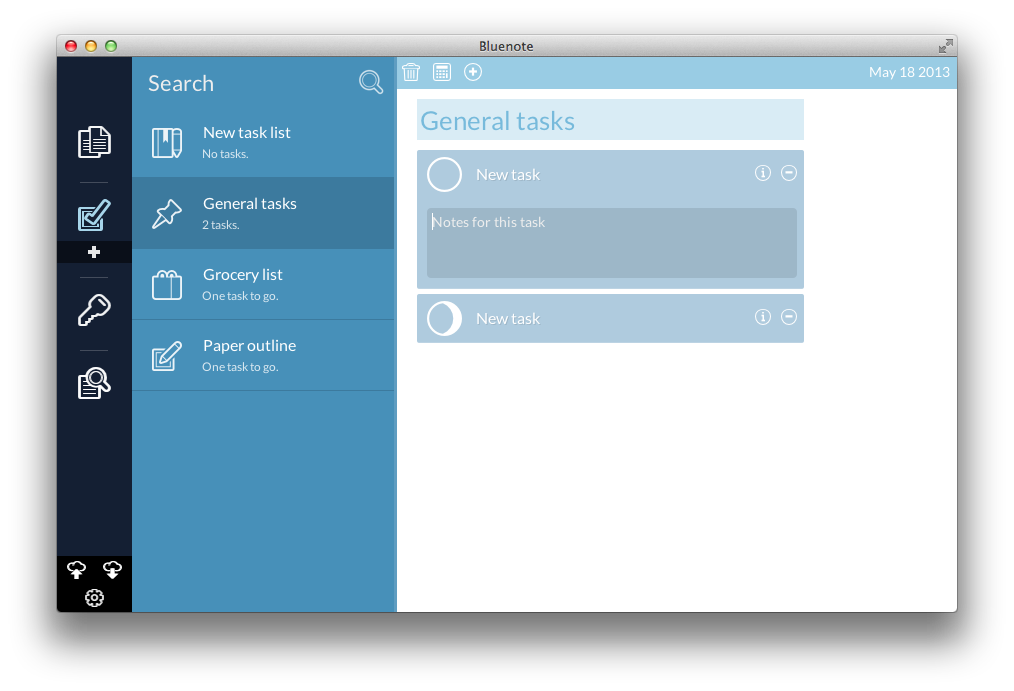Show info for the second New task
The height and width of the screenshot is (691, 1014).
point(763,317)
